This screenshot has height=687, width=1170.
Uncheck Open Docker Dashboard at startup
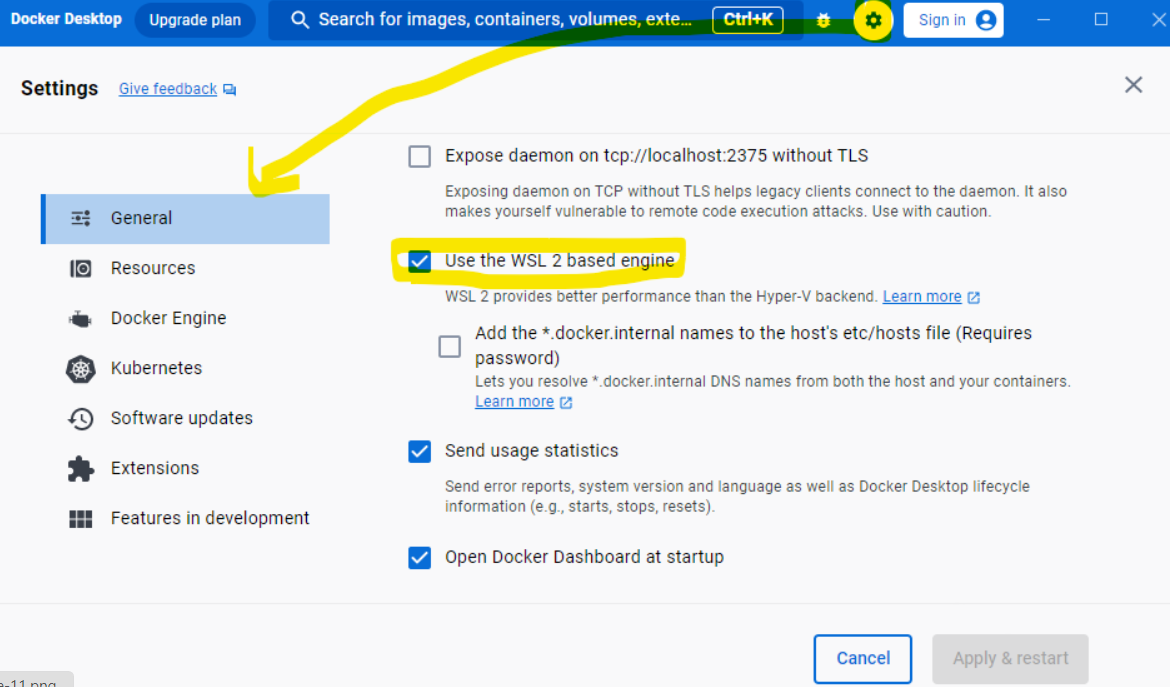[x=419, y=557]
